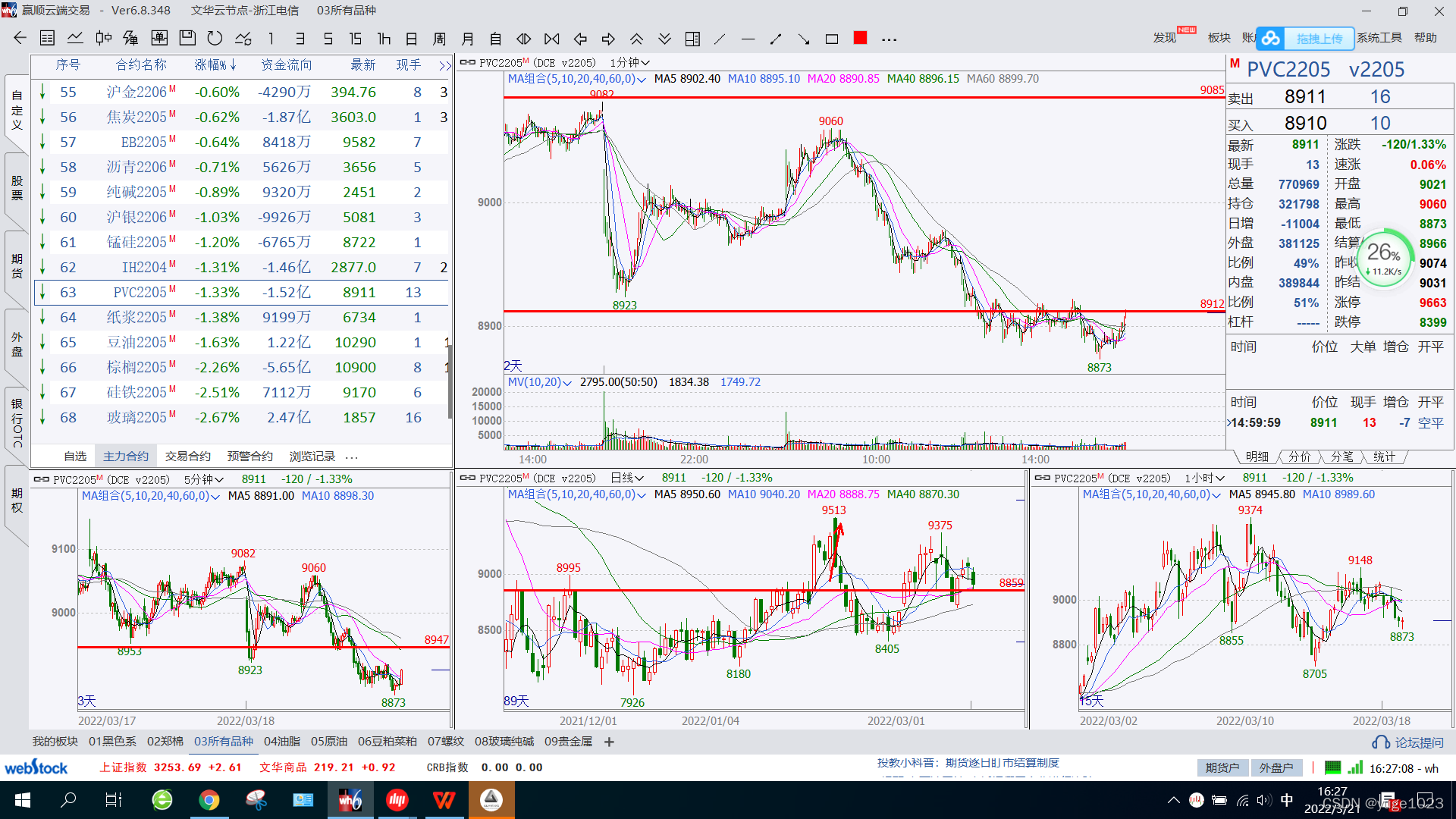The width and height of the screenshot is (1456, 819).
Task: Select the weekly (周) period button
Action: (x=440, y=39)
